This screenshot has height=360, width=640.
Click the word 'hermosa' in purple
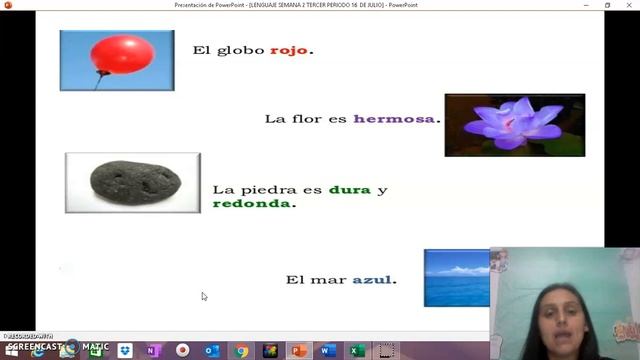394,119
